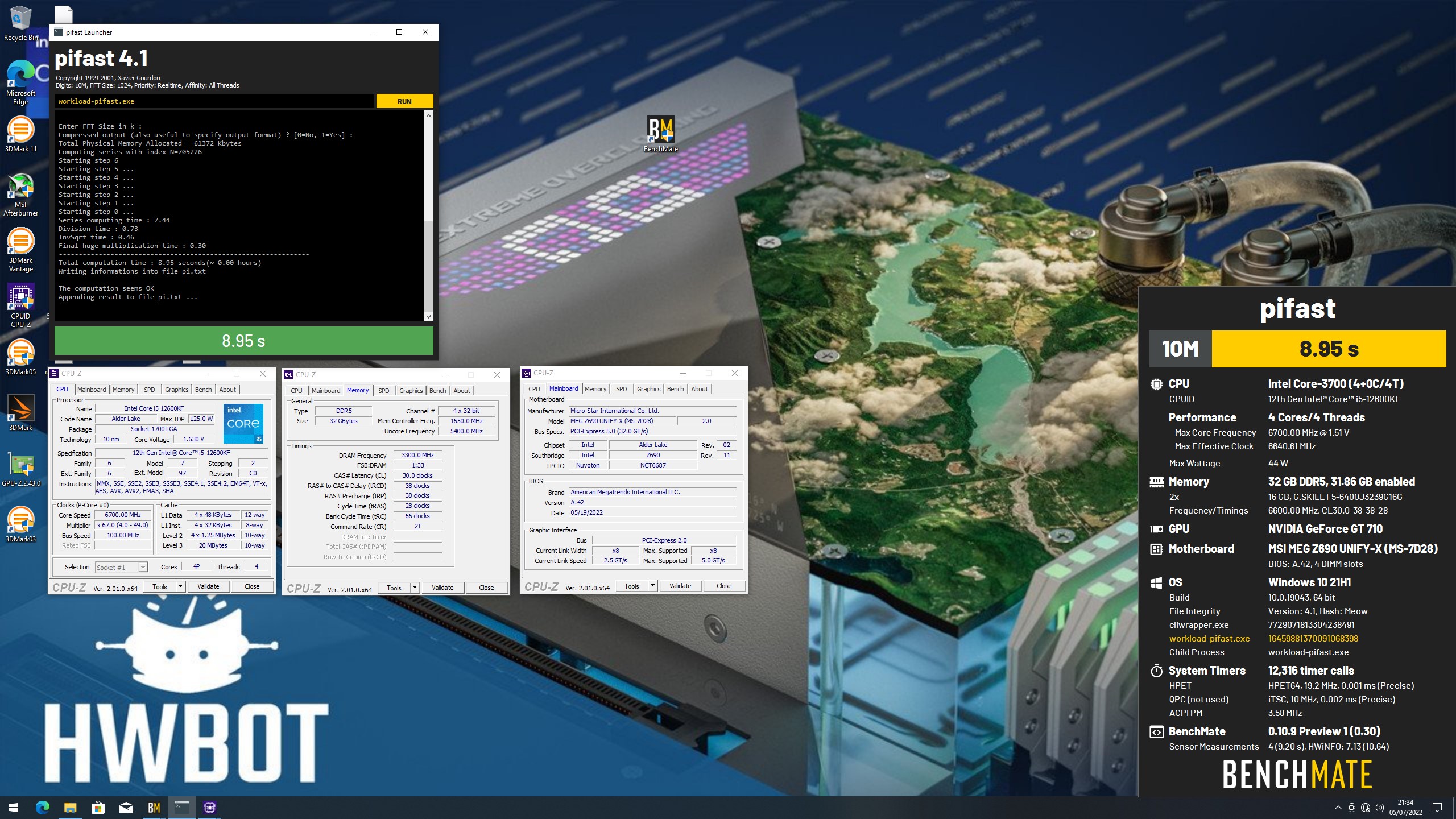Image resolution: width=1456 pixels, height=819 pixels.
Task: Open Edge from the taskbar
Action: tap(42, 808)
